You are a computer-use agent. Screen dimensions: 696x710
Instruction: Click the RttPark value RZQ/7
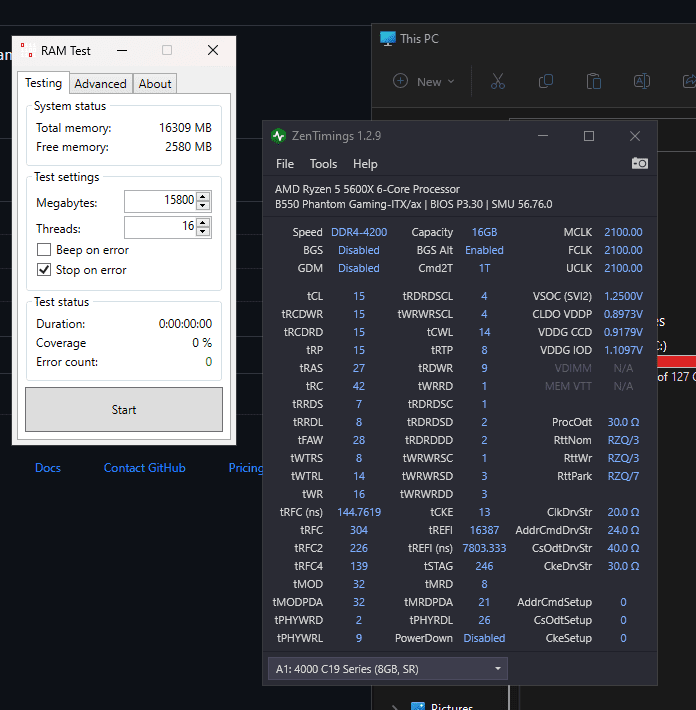tap(623, 476)
